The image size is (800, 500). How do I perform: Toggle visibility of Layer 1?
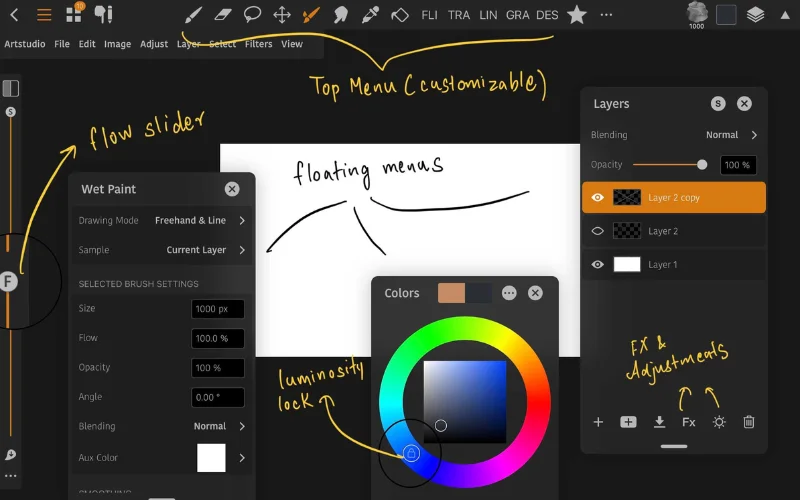597,264
